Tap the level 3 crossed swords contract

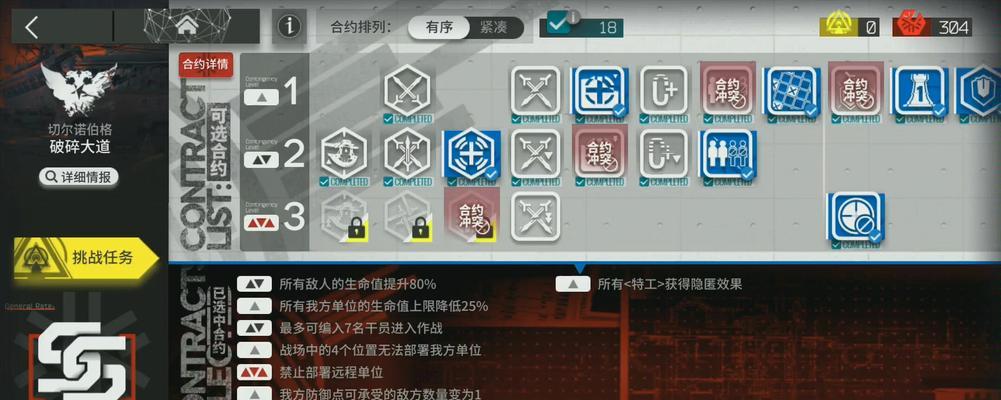[535, 217]
